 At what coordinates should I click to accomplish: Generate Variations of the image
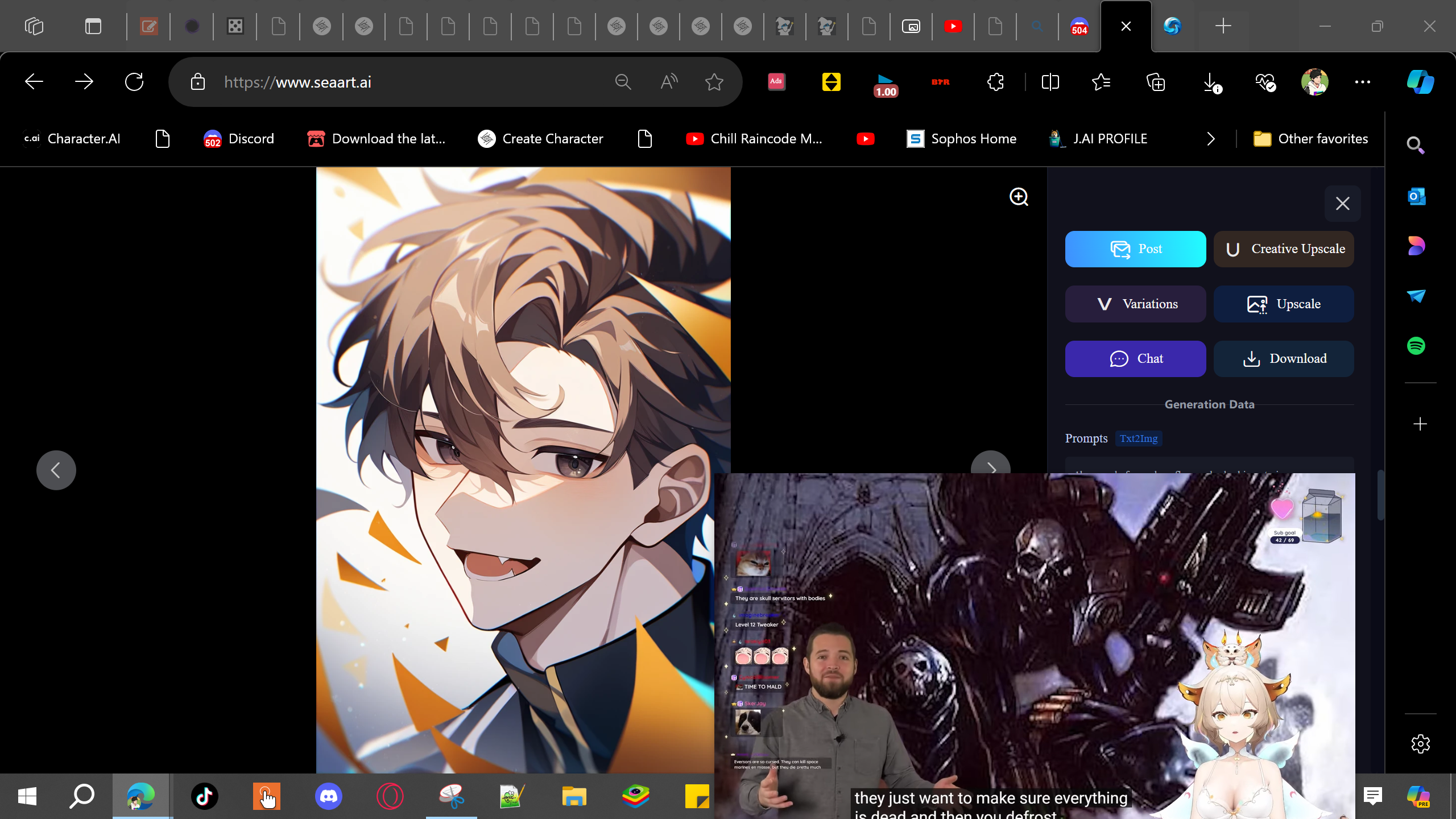click(x=1135, y=304)
